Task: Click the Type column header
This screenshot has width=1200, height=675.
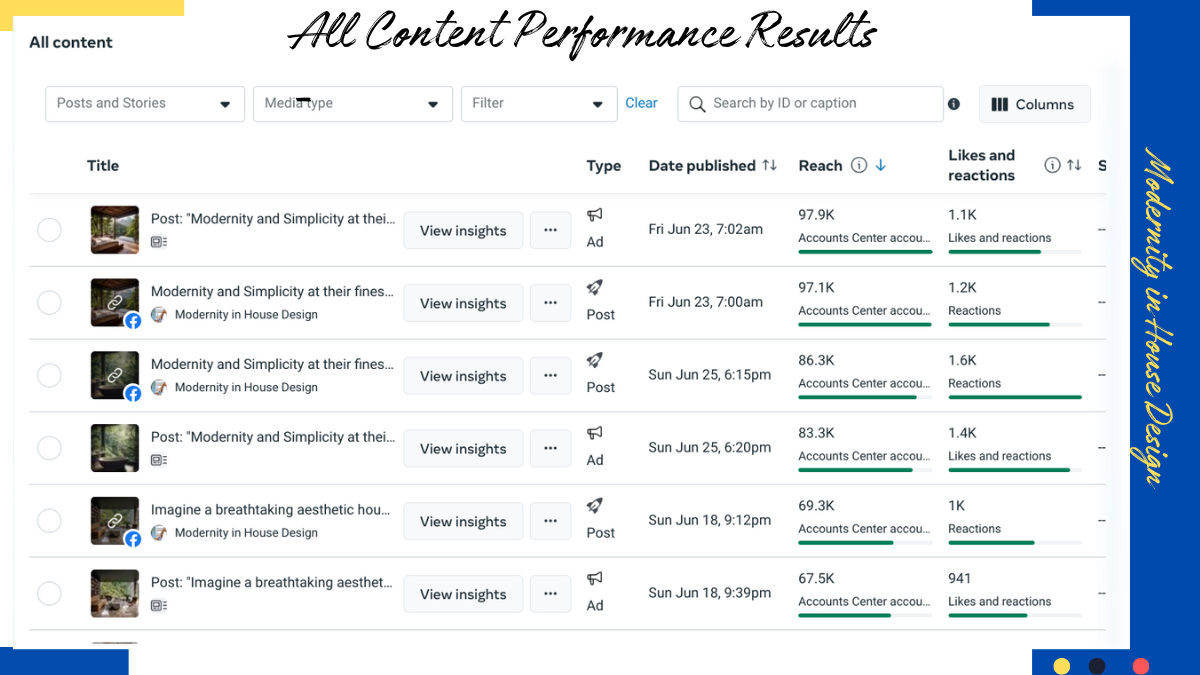Action: click(x=604, y=166)
